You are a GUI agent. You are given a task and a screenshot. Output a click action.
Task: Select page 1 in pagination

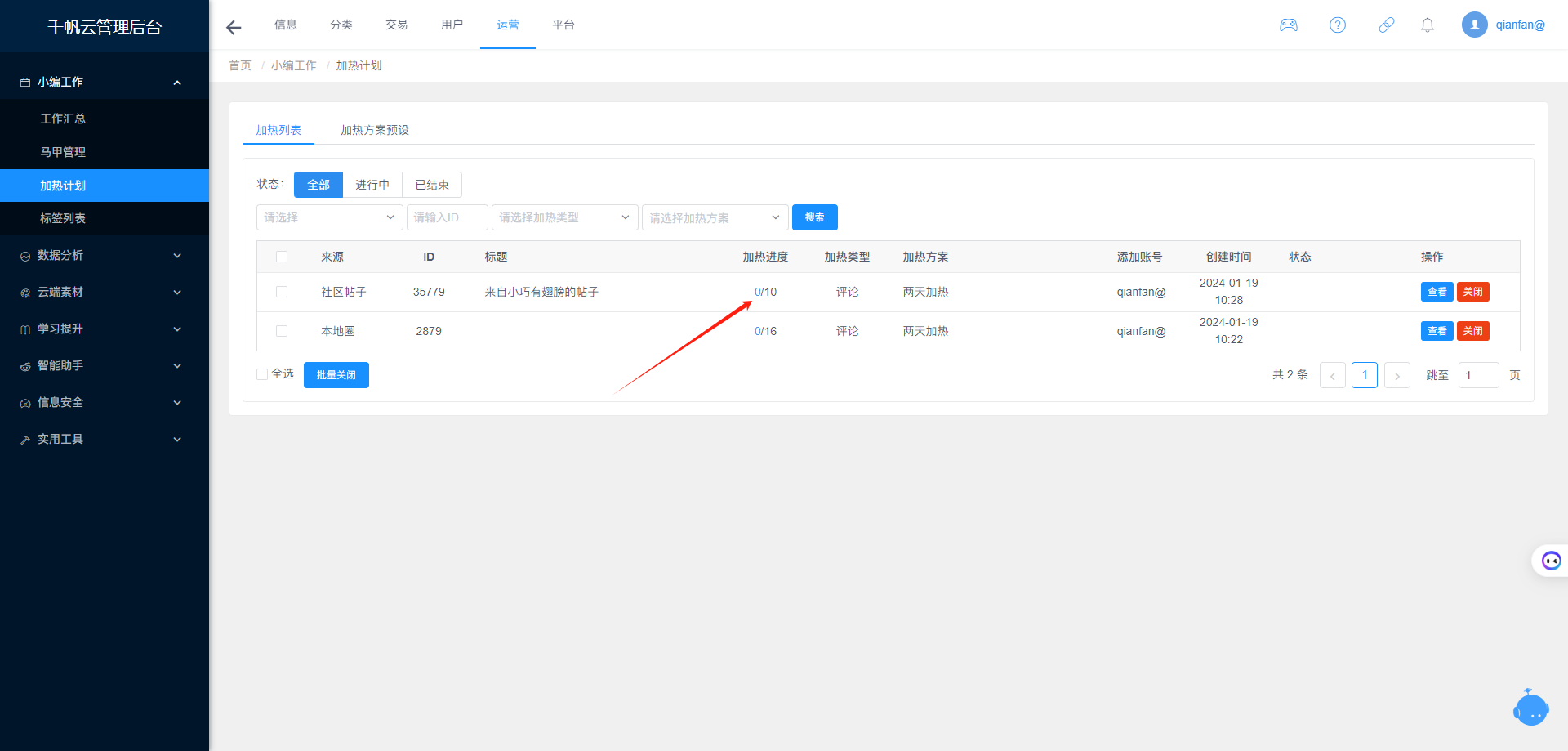(1365, 375)
